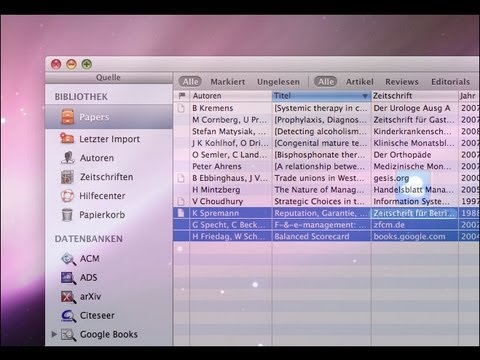Click the Letzter Import icon
The image size is (480, 360).
pyautogui.click(x=67, y=138)
